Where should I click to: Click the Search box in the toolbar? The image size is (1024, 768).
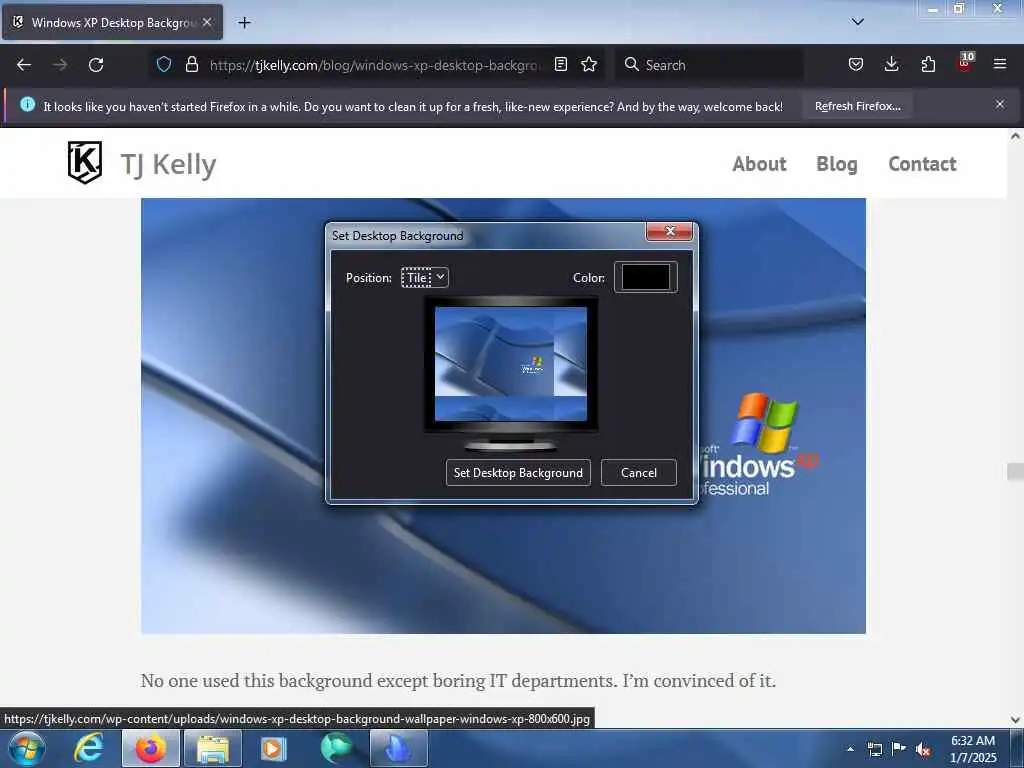point(709,65)
